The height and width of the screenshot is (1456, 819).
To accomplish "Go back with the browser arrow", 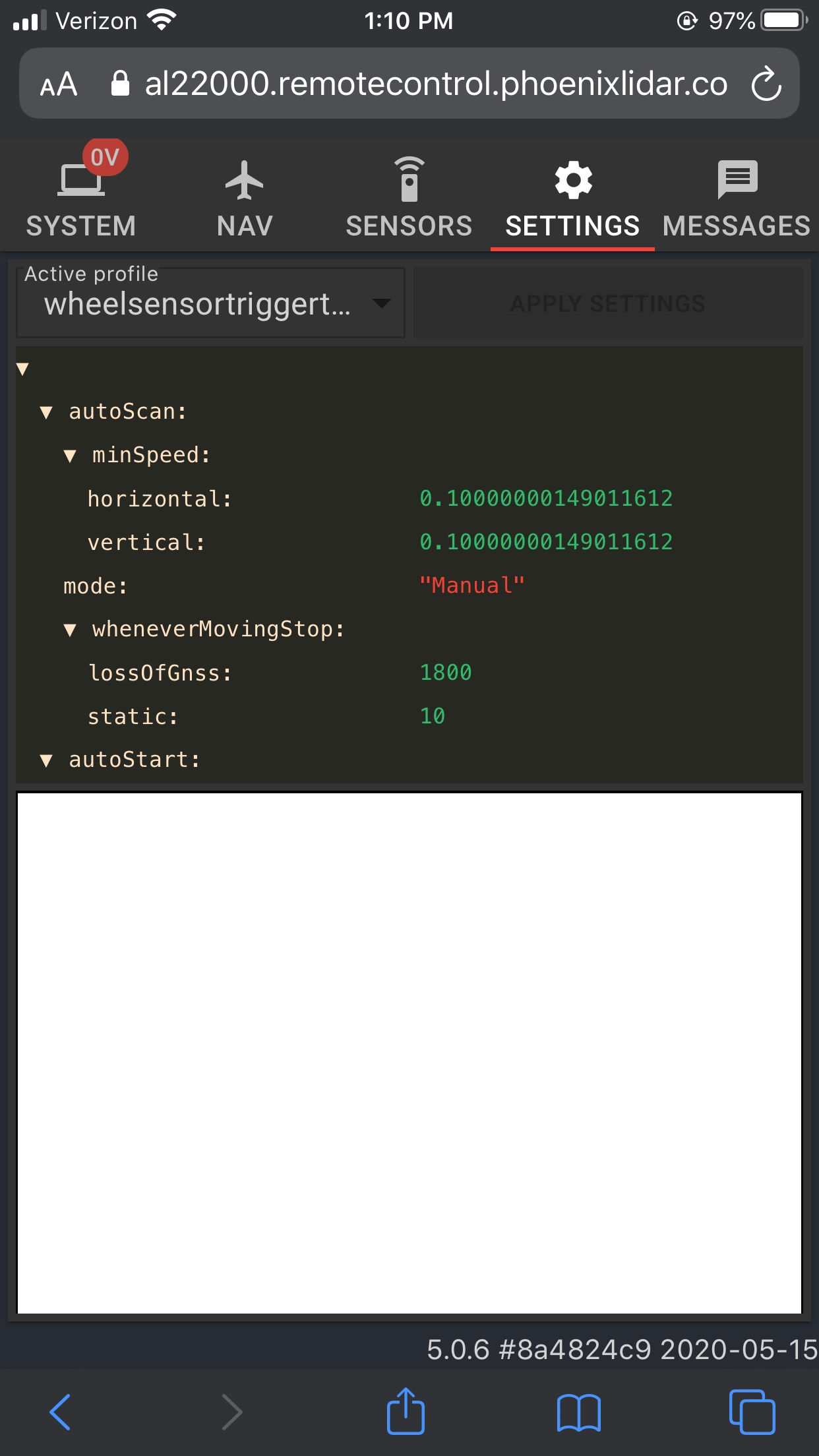I will click(61, 1412).
